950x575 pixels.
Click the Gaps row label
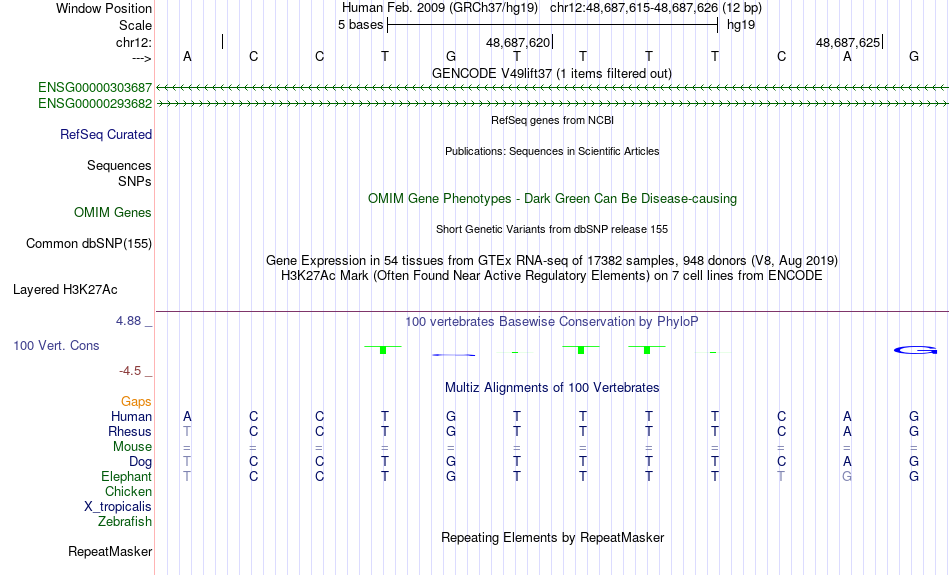(x=136, y=402)
